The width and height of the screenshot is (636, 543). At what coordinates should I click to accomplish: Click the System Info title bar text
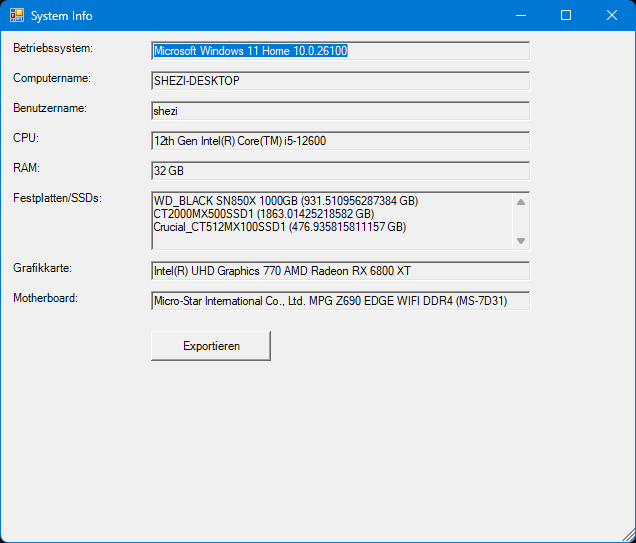coord(62,16)
